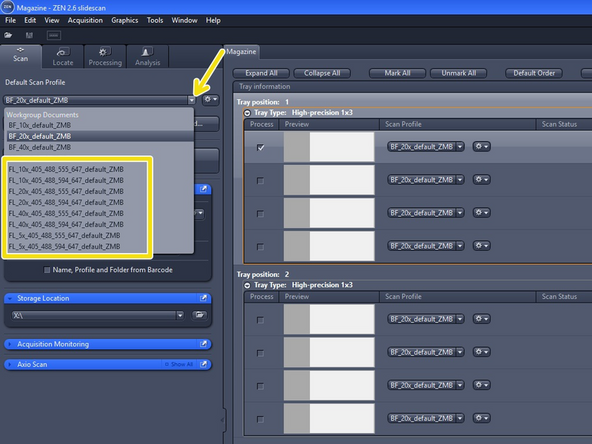Image resolution: width=592 pixels, height=444 pixels.
Task: Browse for storage folder with folder icon
Action: 199,315
